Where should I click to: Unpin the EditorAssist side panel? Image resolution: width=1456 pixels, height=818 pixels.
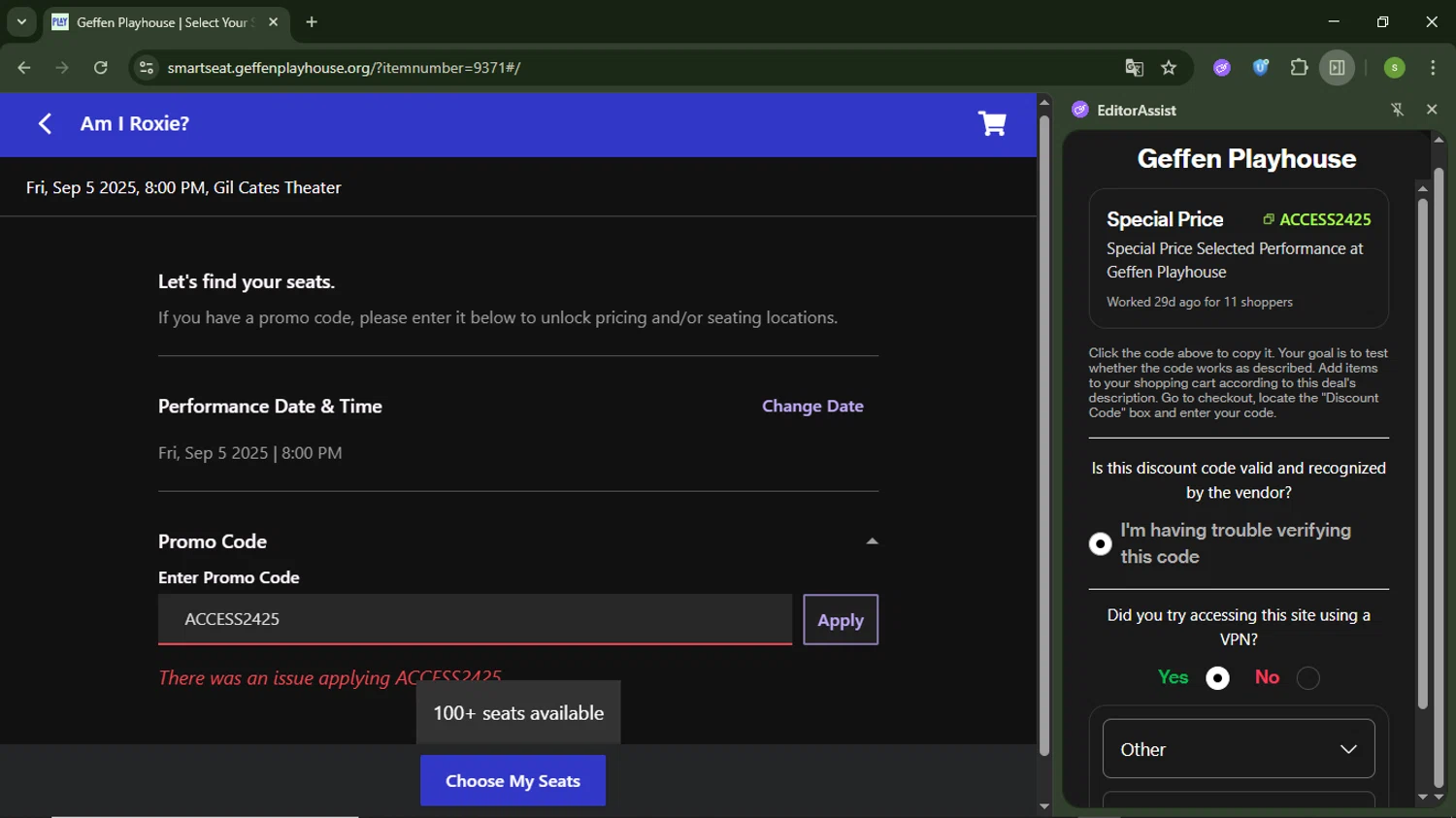(1398, 110)
